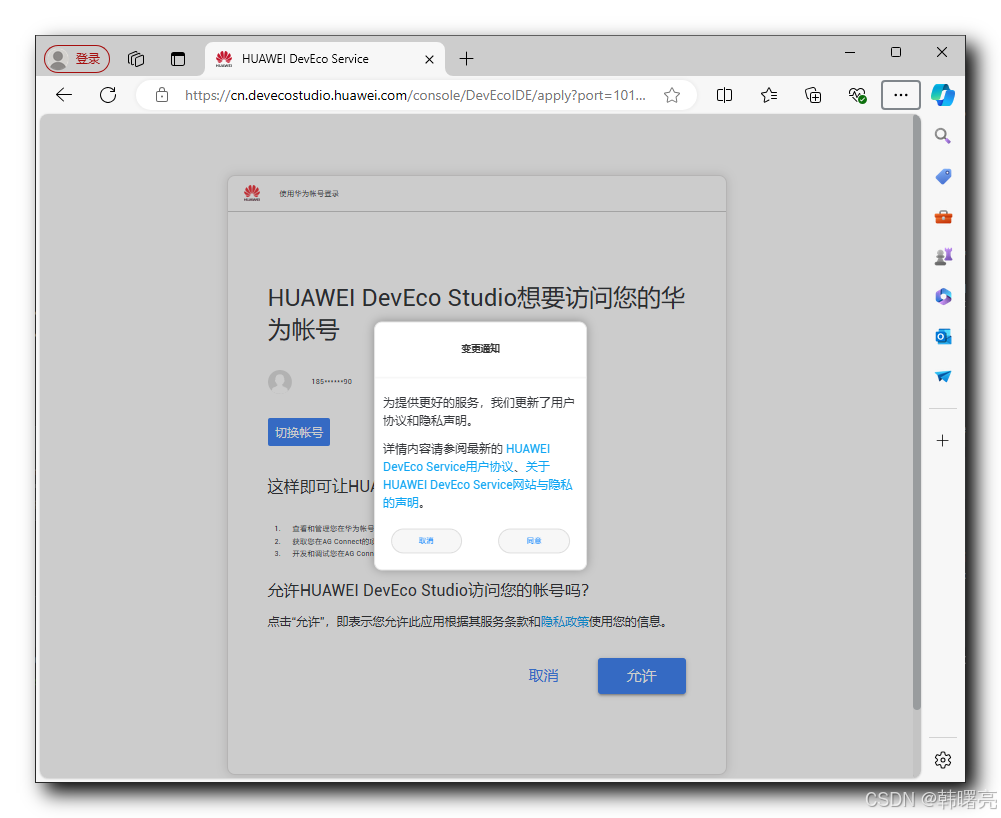
Task: Open the Collections panel
Action: click(x=813, y=96)
